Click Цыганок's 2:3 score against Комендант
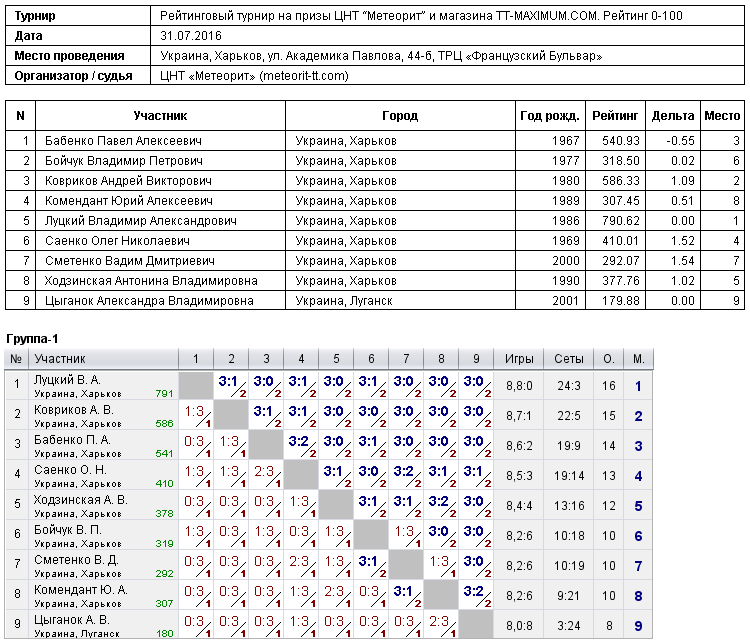 [x=441, y=625]
